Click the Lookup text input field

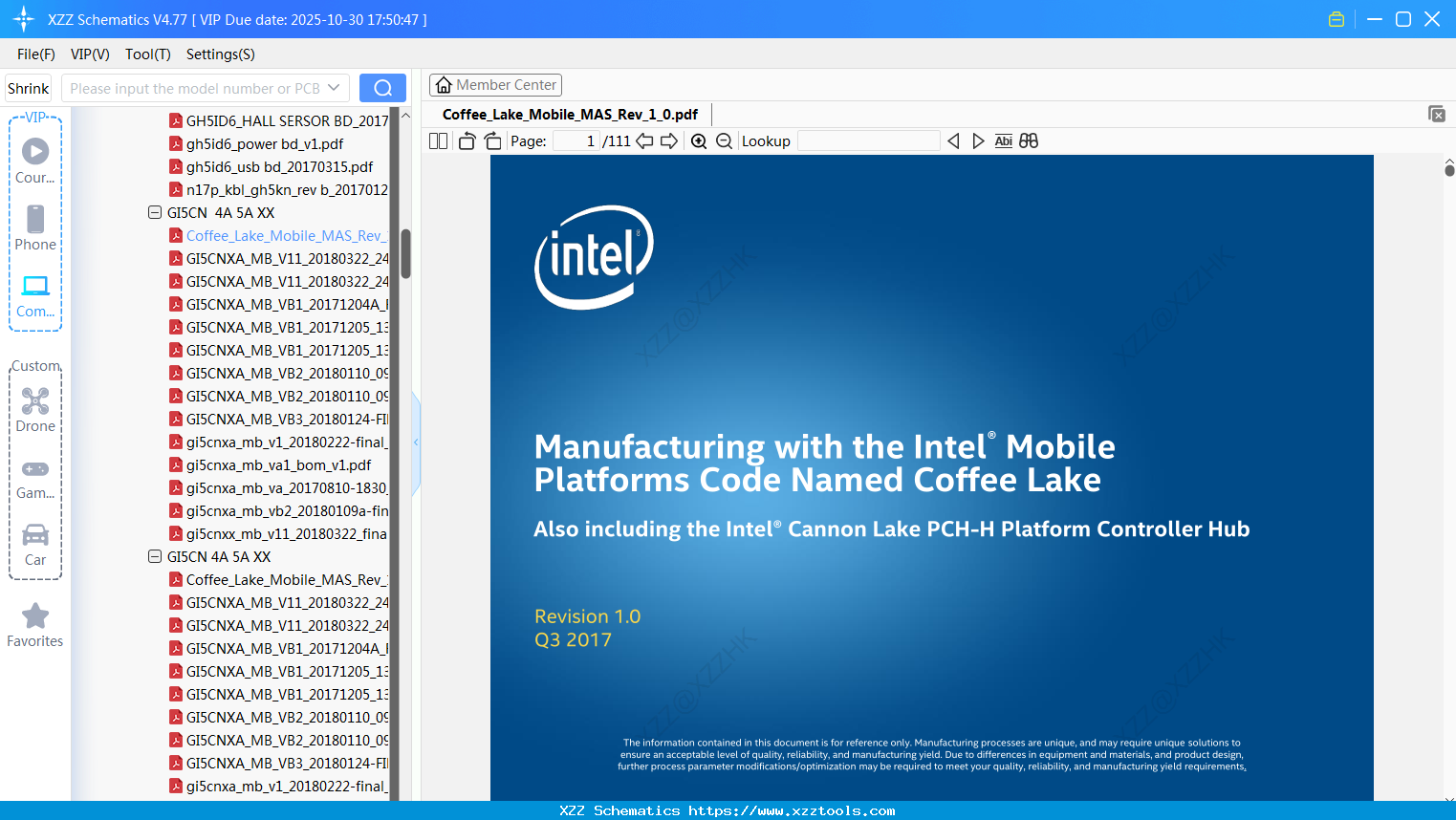pyautogui.click(x=868, y=141)
